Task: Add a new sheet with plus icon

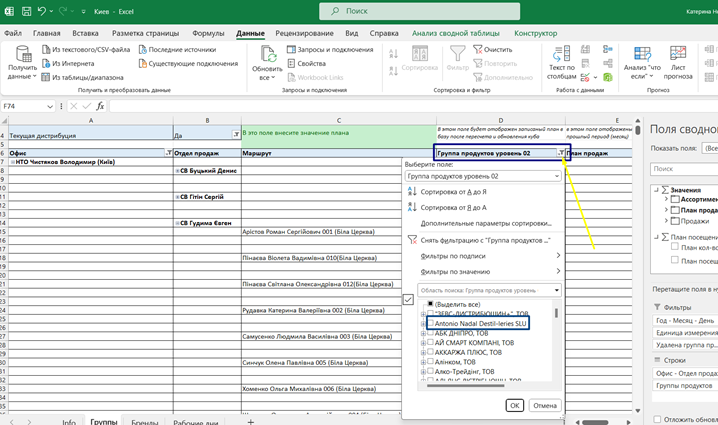Action: coord(250,421)
